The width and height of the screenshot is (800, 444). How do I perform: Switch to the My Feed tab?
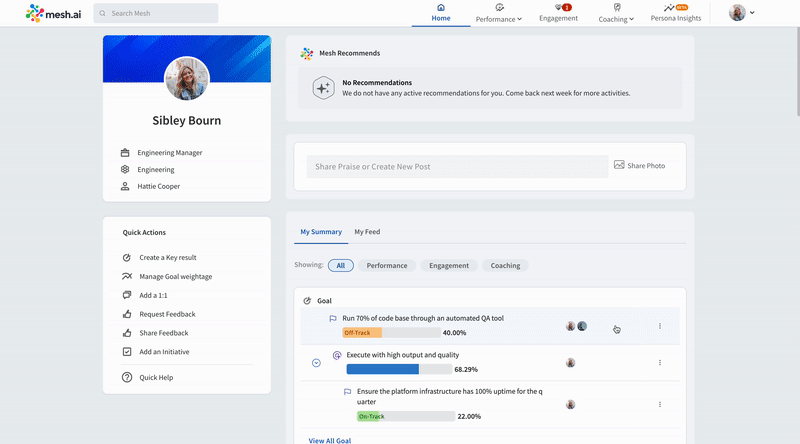pyautogui.click(x=367, y=232)
